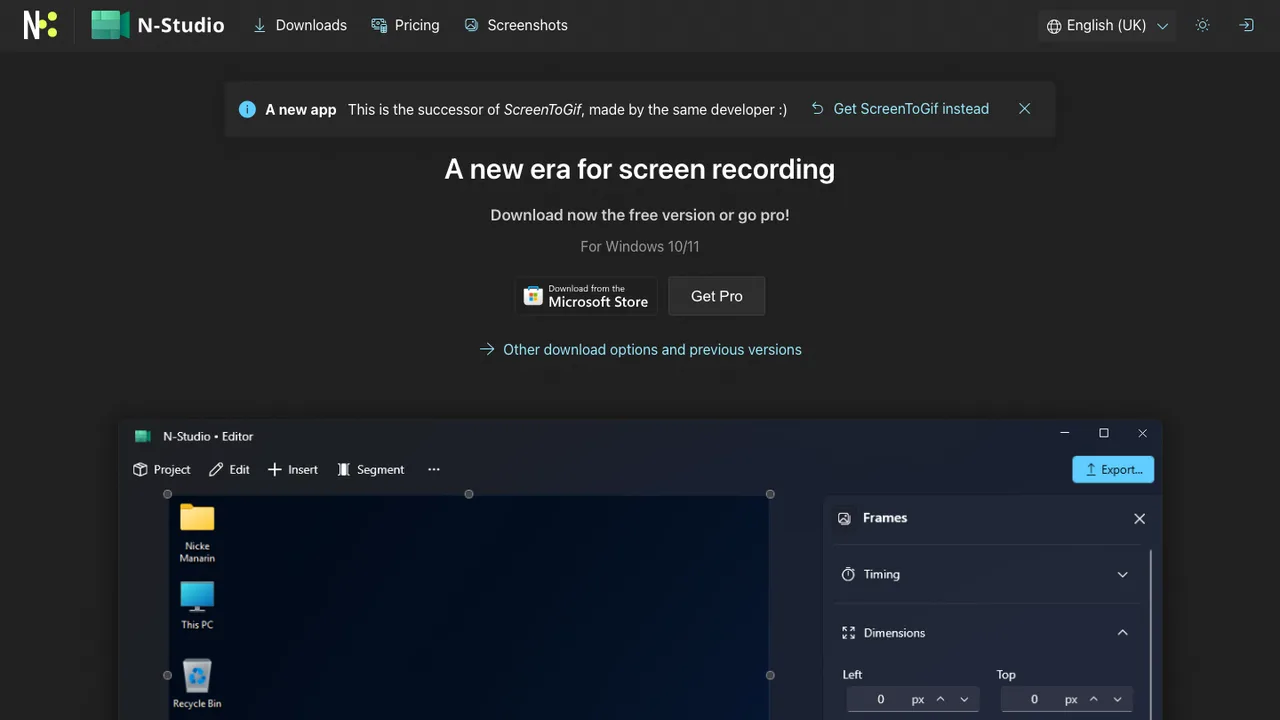Open the Edit menu in the editor
The height and width of the screenshot is (720, 1280).
point(230,469)
